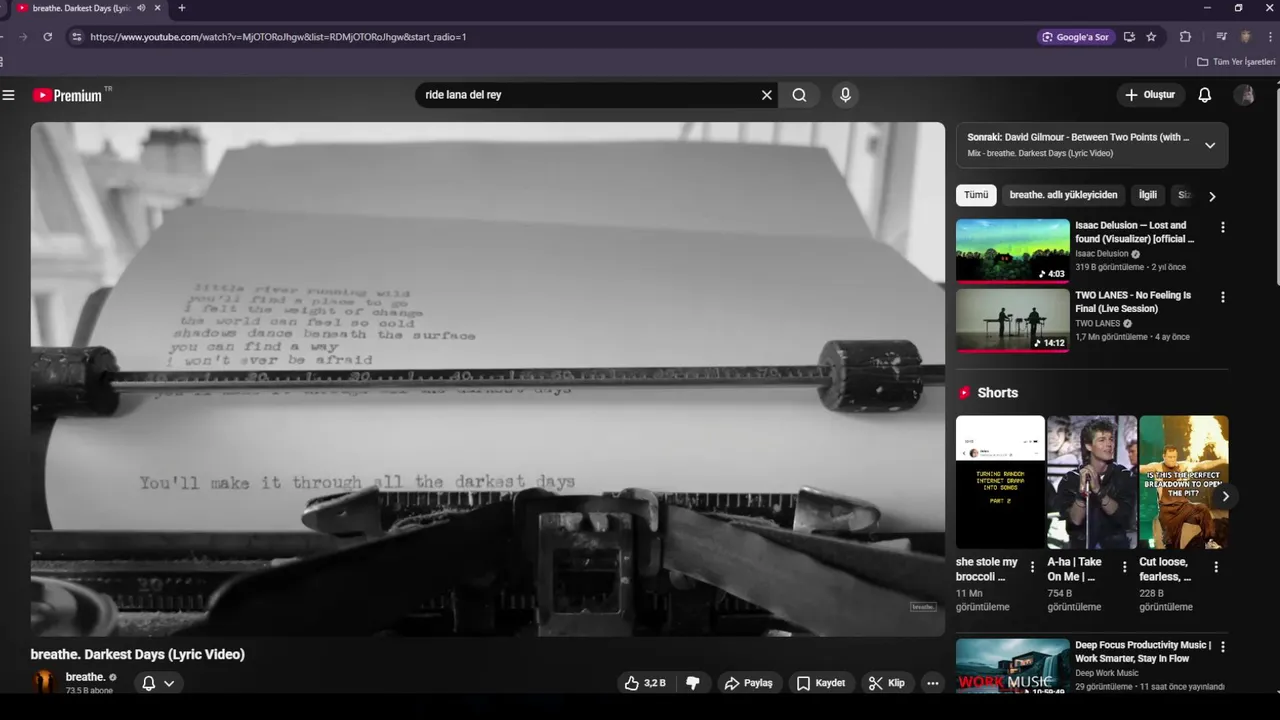Select the İlgili filter chip

(x=1148, y=195)
